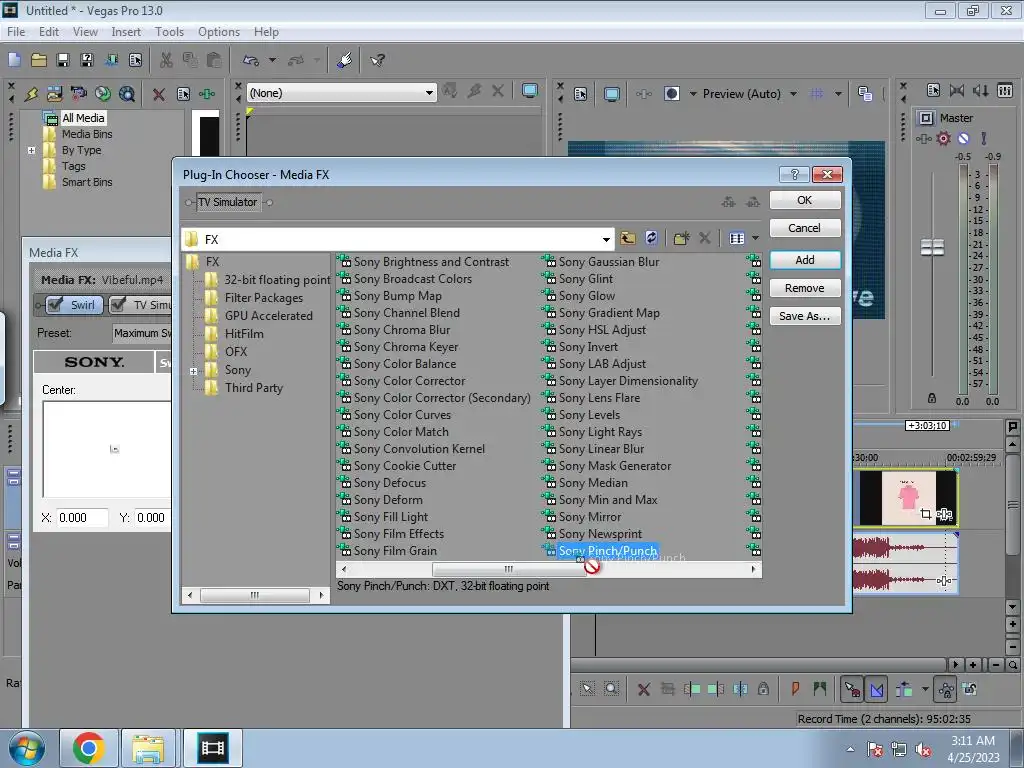1024x768 pixels.
Task: Open the Preview (Auto) quality dropdown
Action: (x=793, y=94)
